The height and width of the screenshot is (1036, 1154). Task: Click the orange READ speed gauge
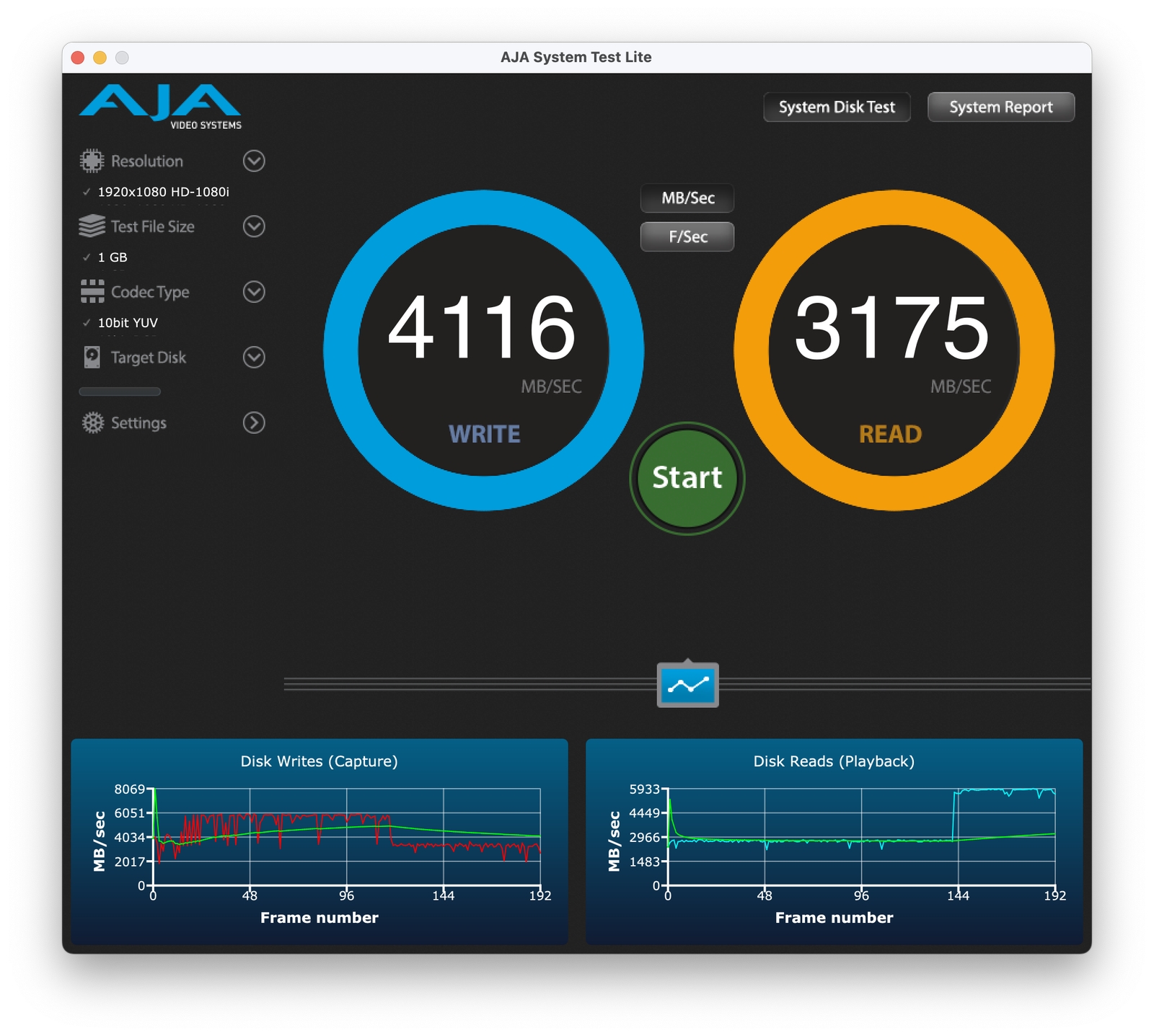coord(894,350)
